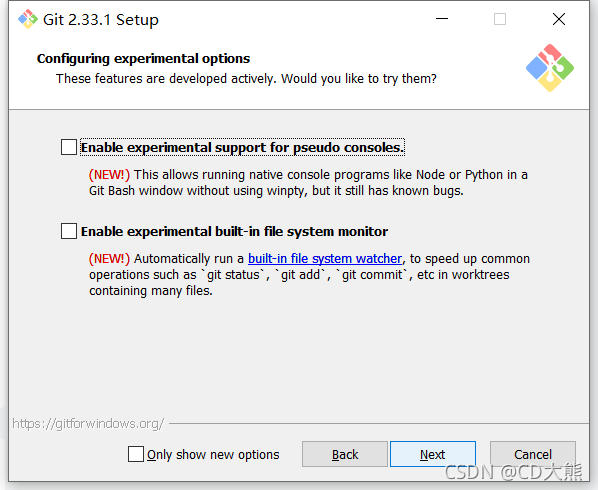Enable experimental built-in file system monitor checkbox
This screenshot has height=490, width=598.
pos(69,231)
